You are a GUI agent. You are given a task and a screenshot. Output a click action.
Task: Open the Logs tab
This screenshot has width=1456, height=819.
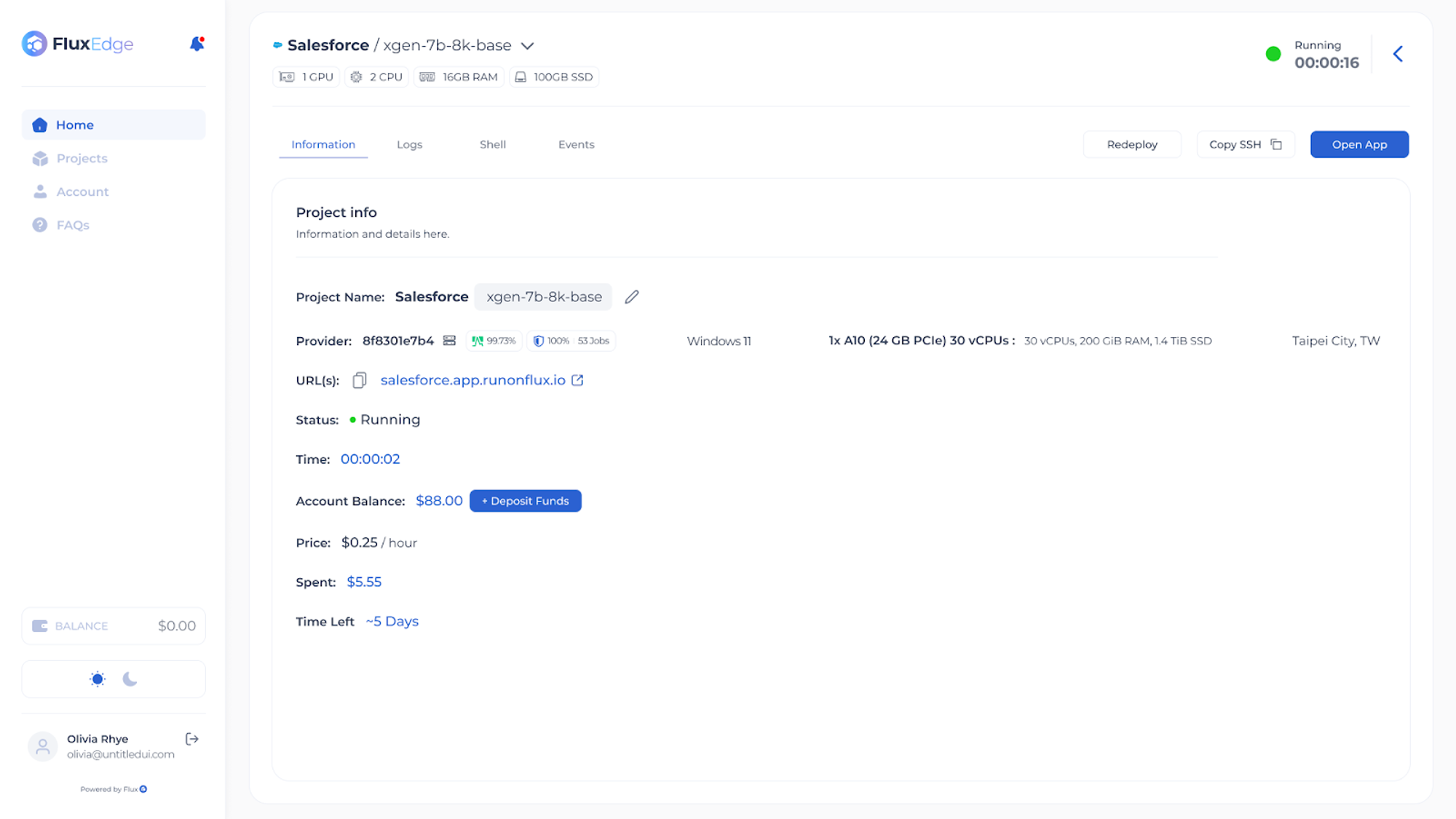tap(409, 144)
